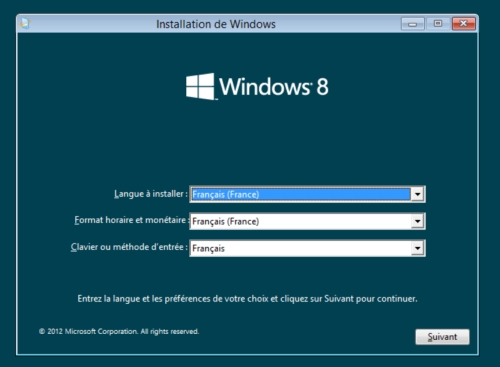Viewport: 500px width, 367px height.
Task: Expand Clavier ou méthode d'entrée dropdown arrow
Action: (417, 248)
